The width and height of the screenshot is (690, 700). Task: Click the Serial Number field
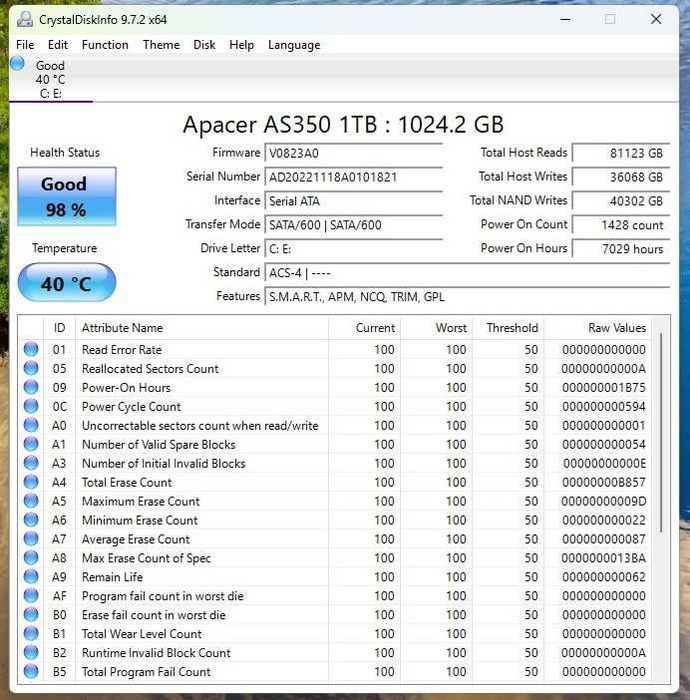pos(353,177)
